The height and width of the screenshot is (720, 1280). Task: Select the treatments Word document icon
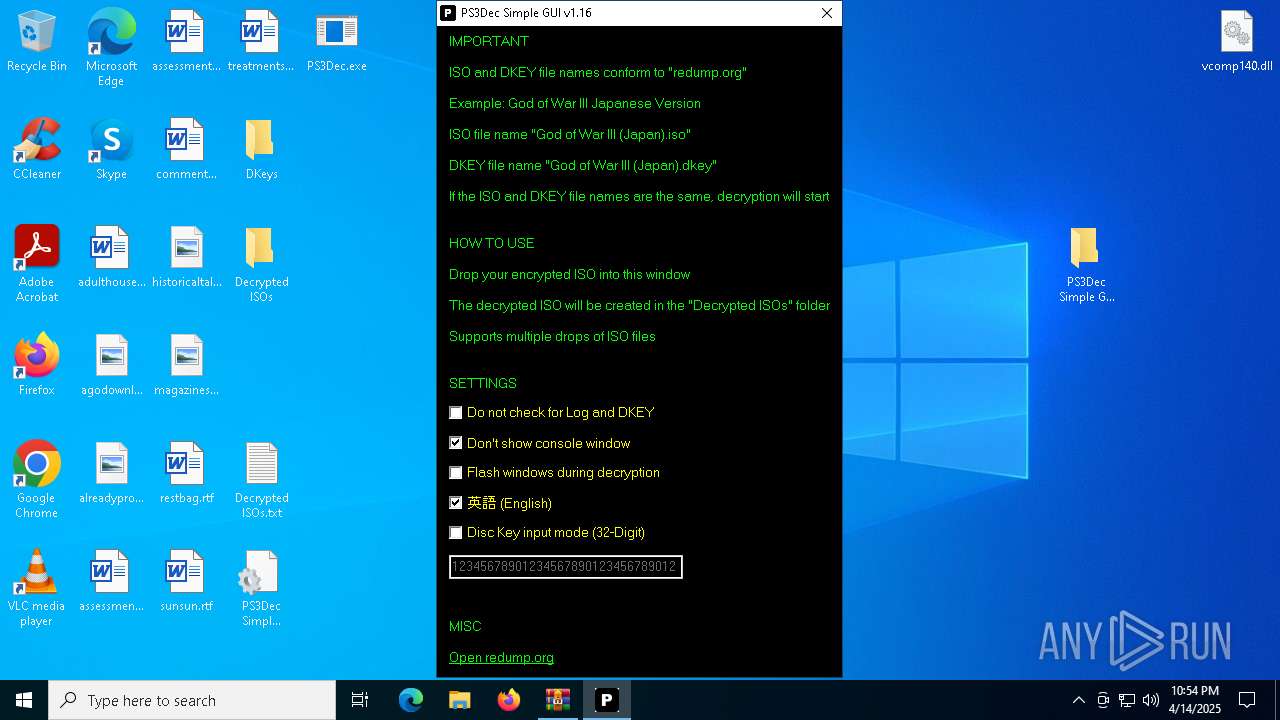[260, 42]
